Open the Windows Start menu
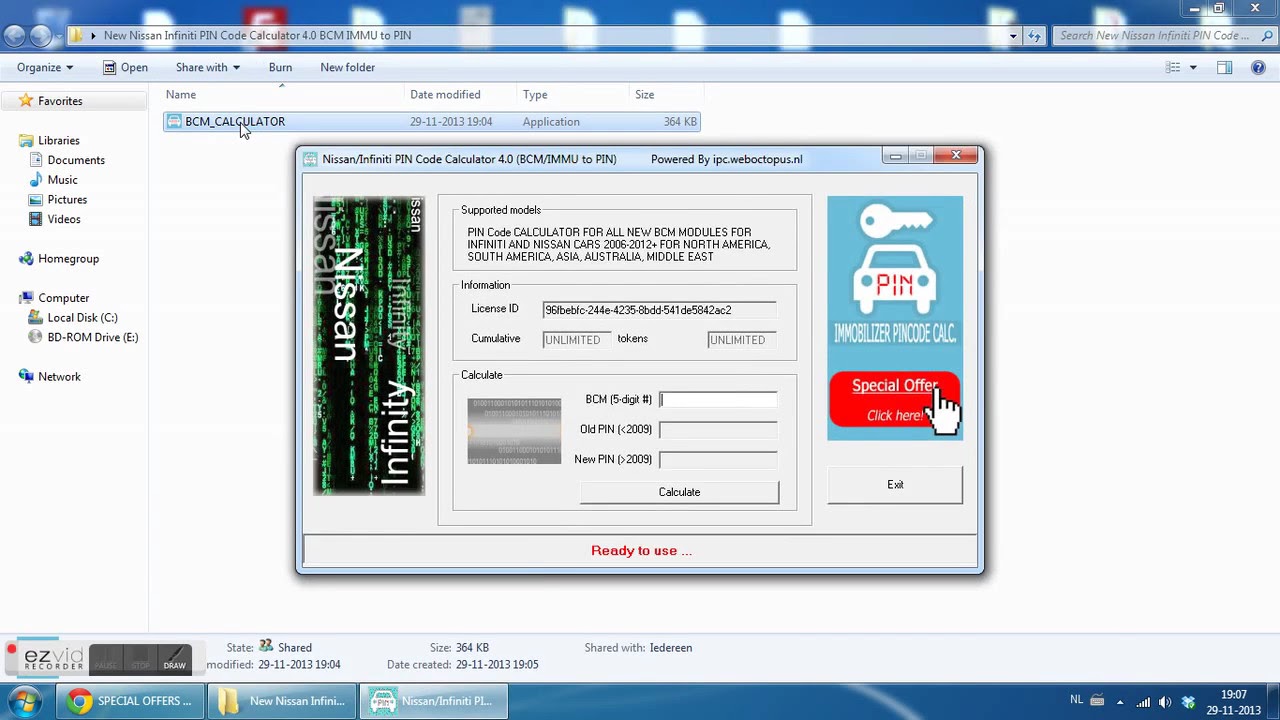 24,701
